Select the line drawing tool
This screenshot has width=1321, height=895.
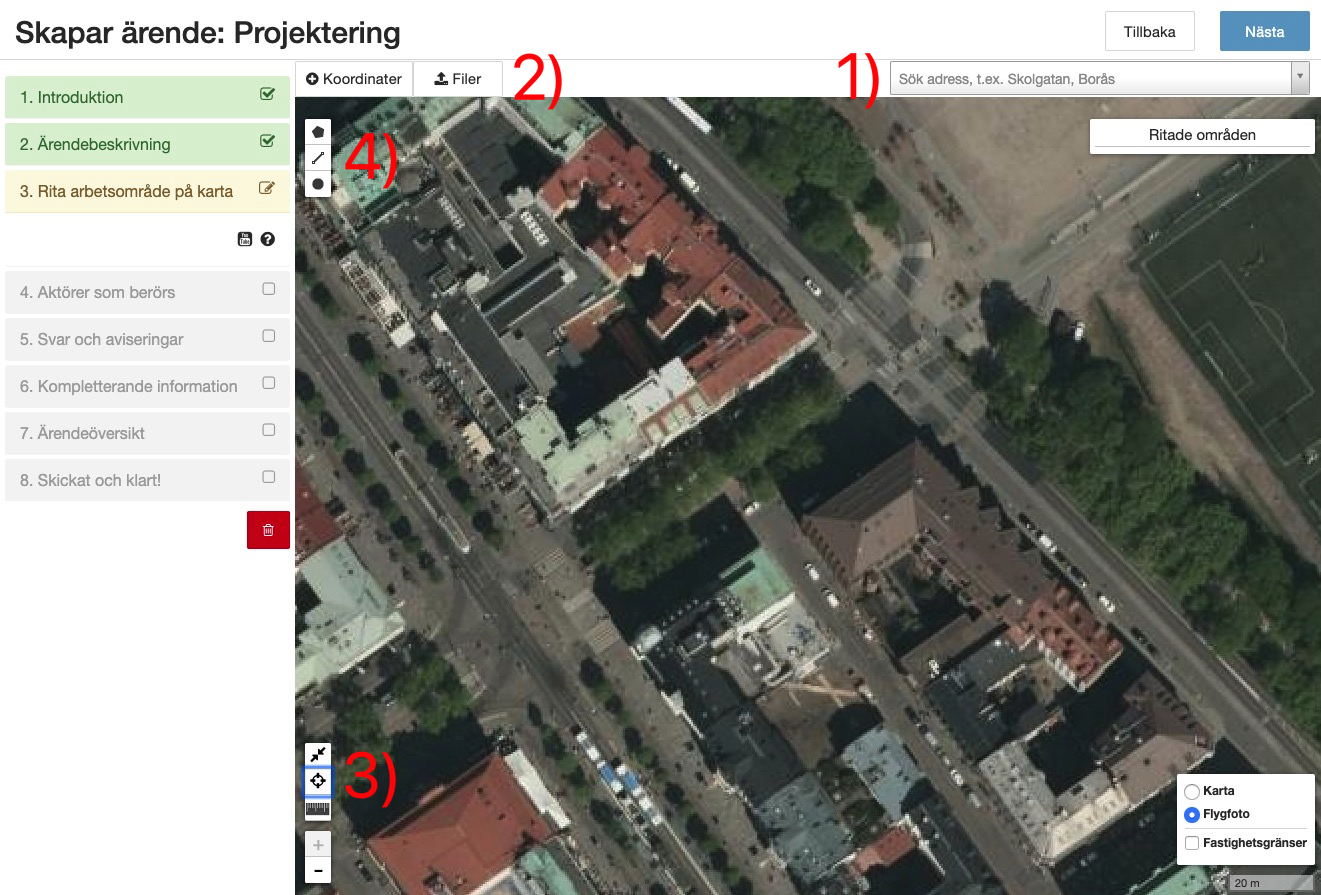click(317, 157)
